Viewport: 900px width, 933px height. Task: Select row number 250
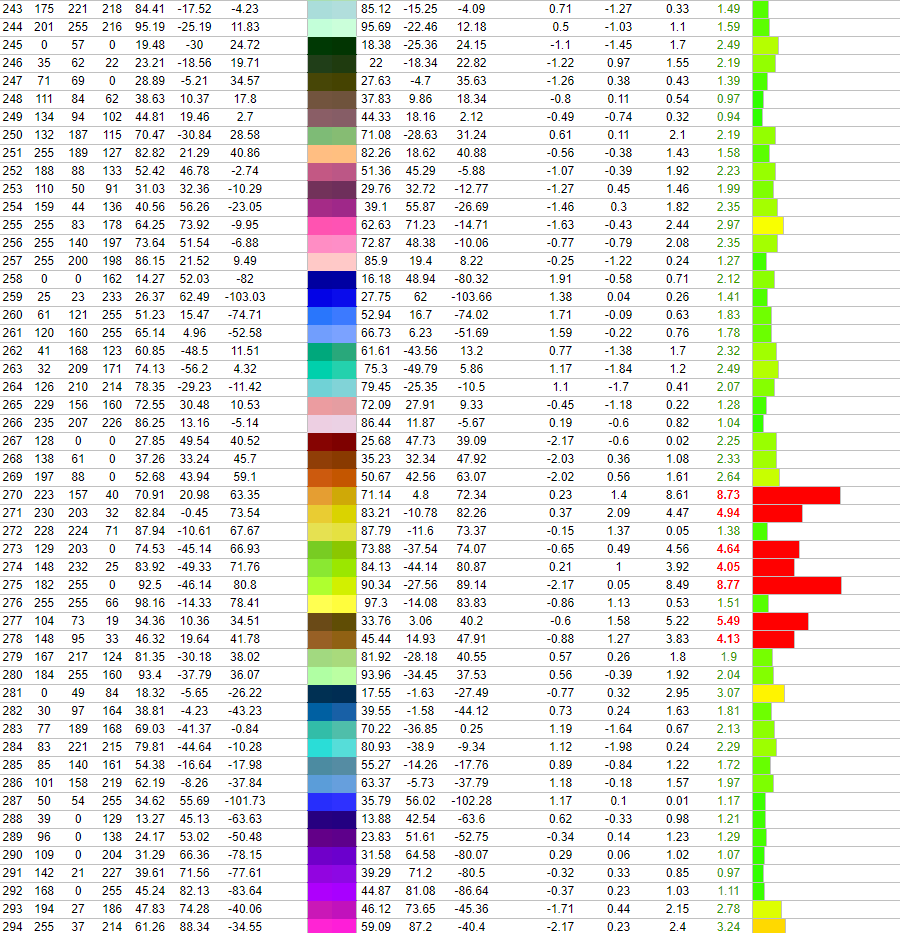(x=12, y=135)
